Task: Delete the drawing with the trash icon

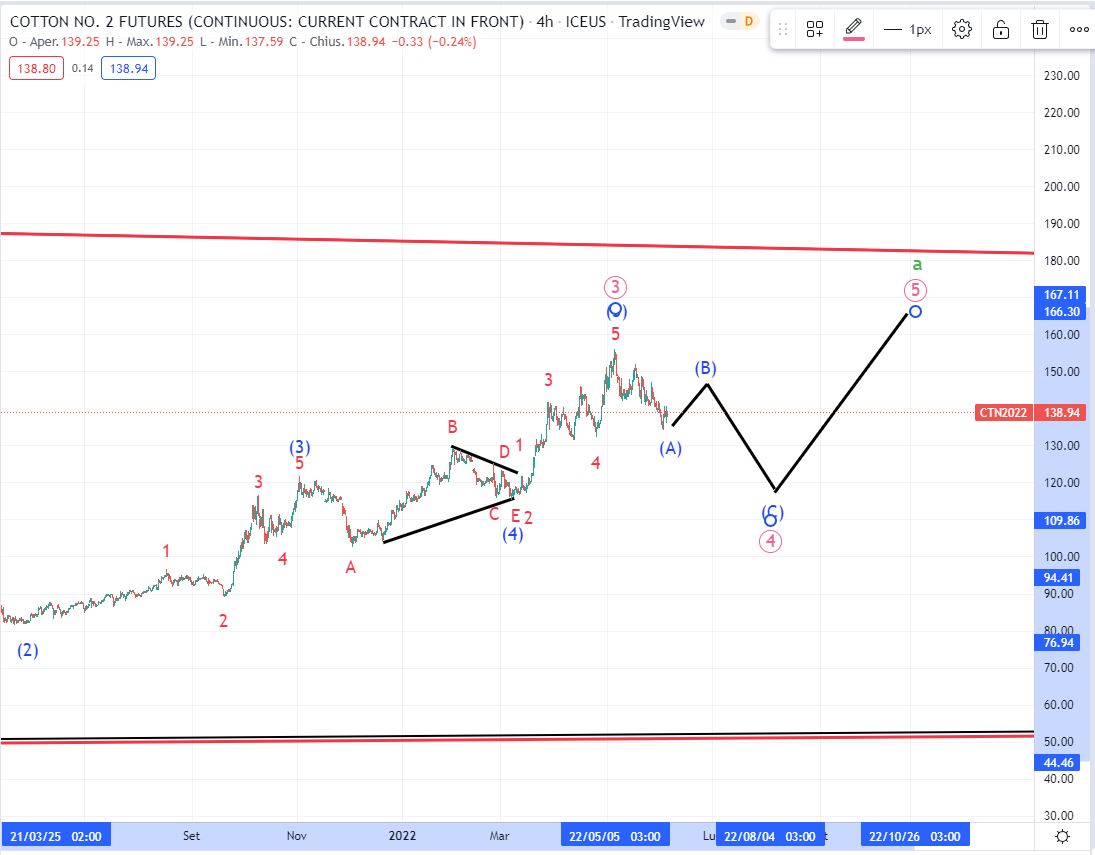Action: coord(1040,29)
